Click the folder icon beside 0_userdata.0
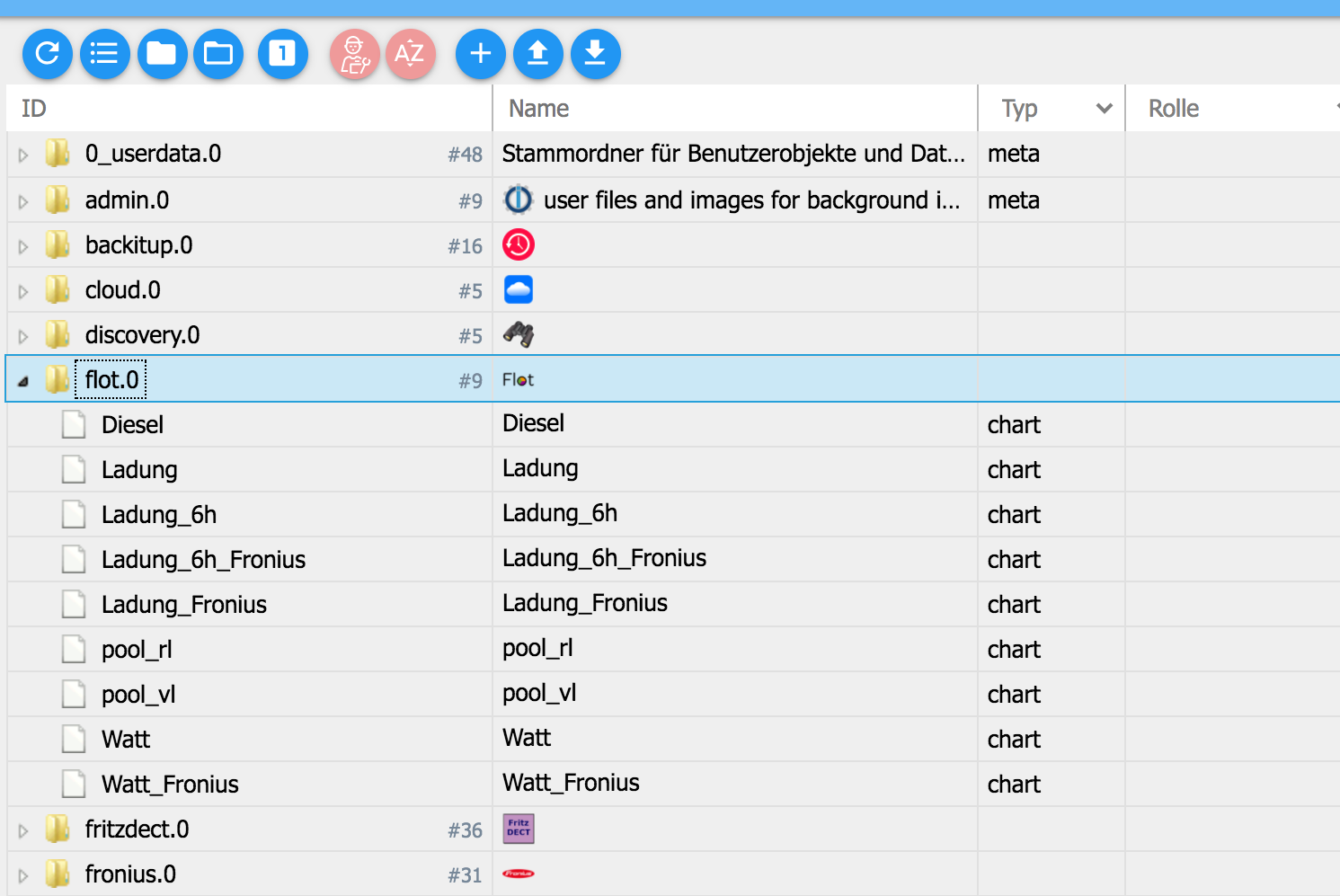Screen dimensions: 1340x896 click(58, 154)
